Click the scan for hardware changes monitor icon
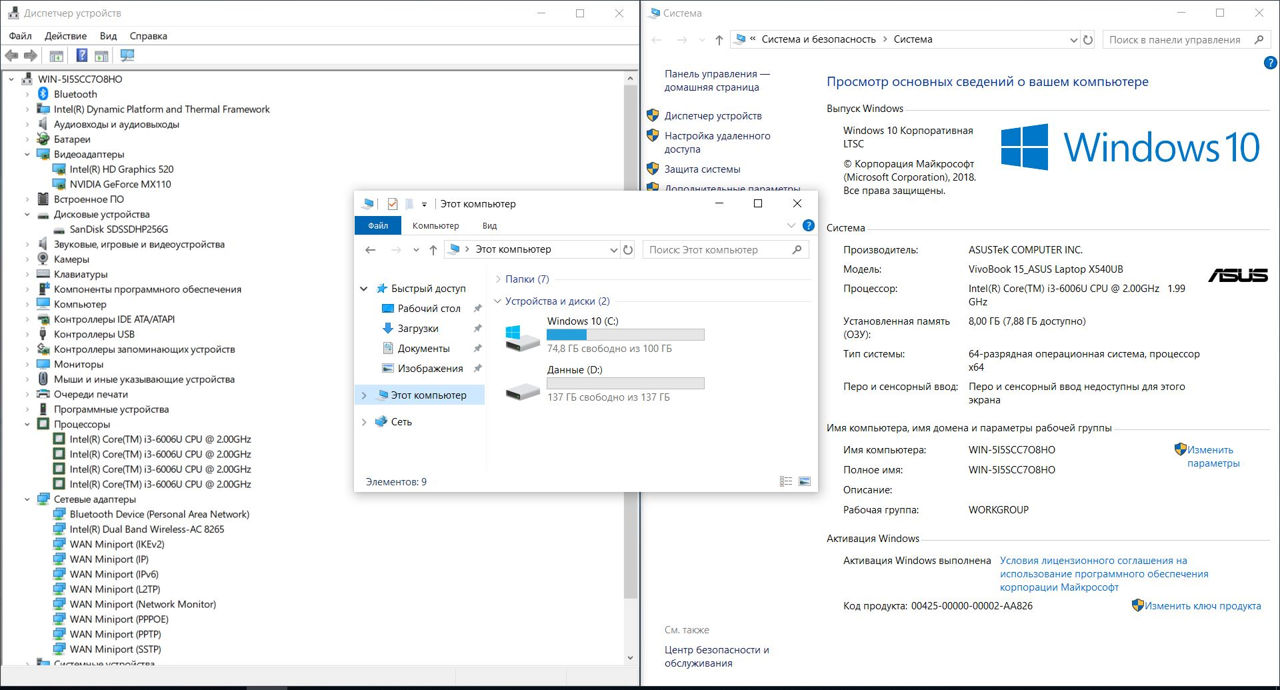Image resolution: width=1280 pixels, height=690 pixels. 127,56
